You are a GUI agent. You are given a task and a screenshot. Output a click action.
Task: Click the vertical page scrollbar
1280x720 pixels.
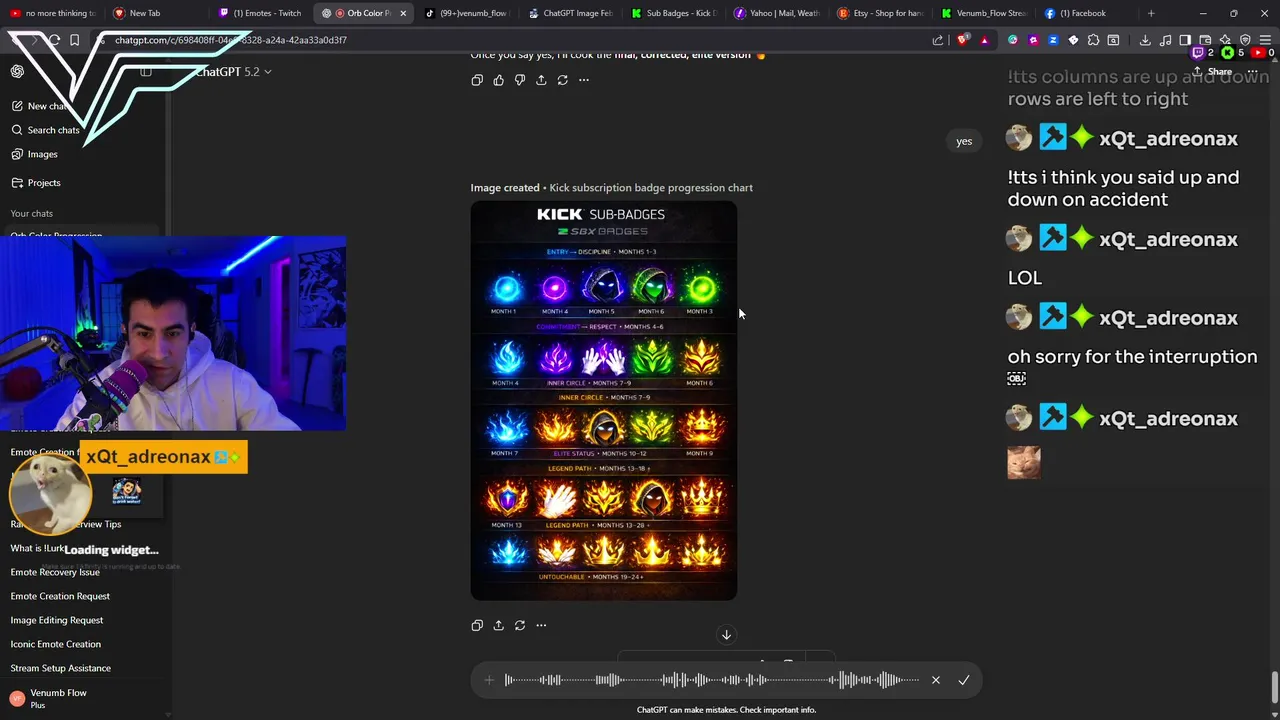pos(1274,688)
